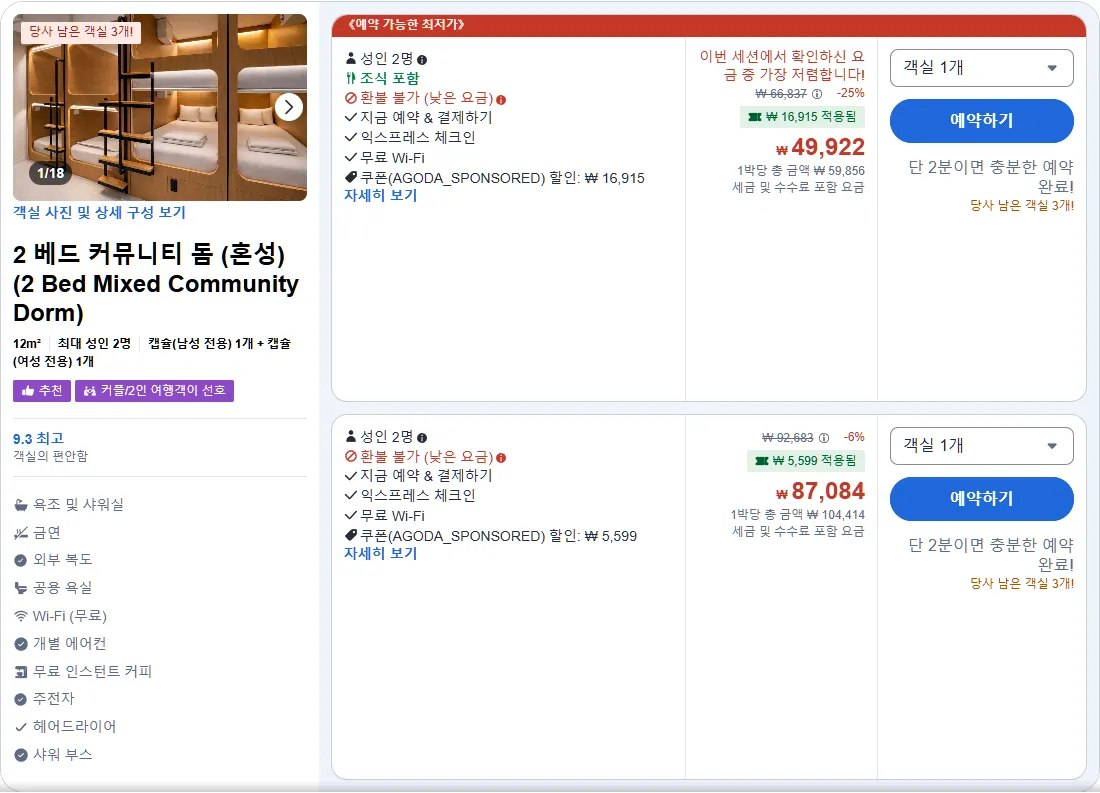1100x793 pixels.
Task: Open info icon beside first 성인 2명
Action: pos(422,60)
